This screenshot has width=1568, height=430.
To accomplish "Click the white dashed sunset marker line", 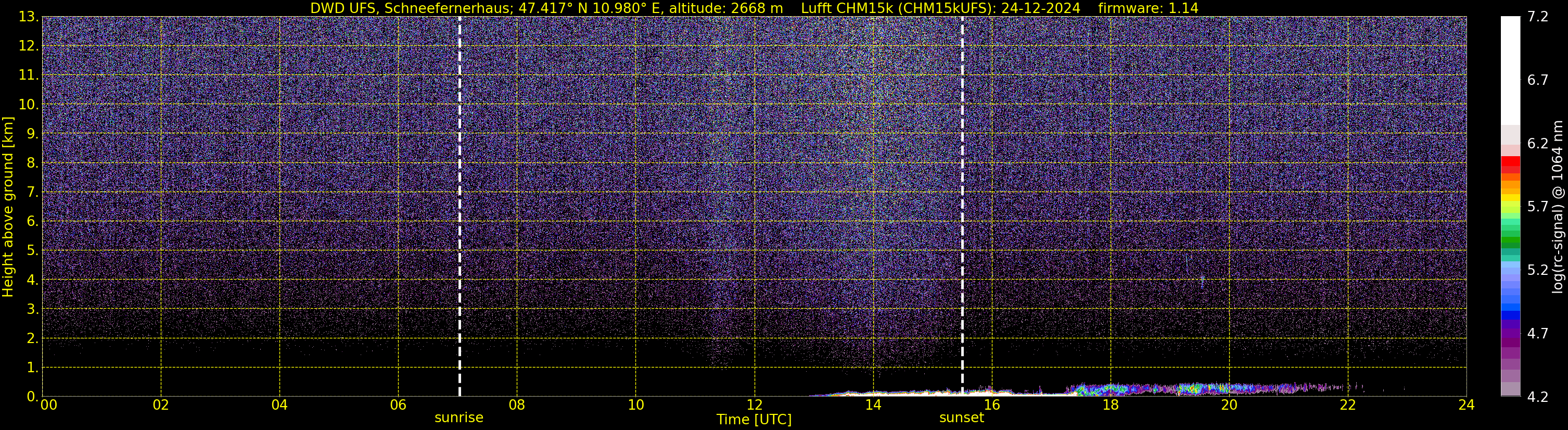I will [x=962, y=207].
